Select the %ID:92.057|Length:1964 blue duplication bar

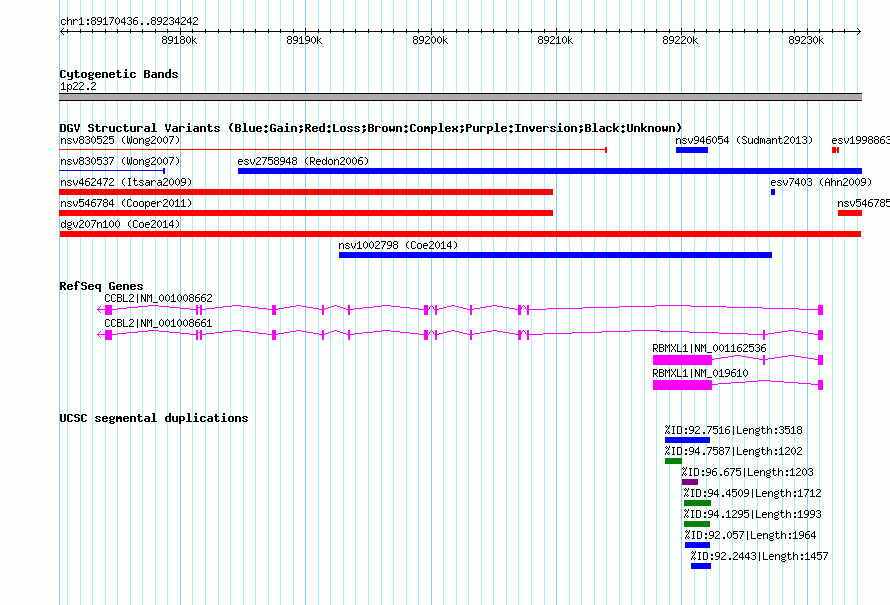coord(698,545)
